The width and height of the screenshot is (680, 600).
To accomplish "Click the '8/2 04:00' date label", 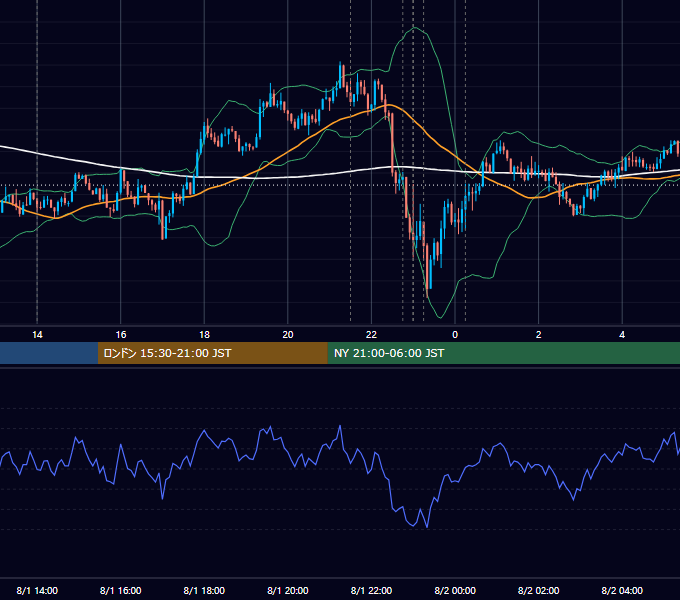I will pyautogui.click(x=622, y=591).
